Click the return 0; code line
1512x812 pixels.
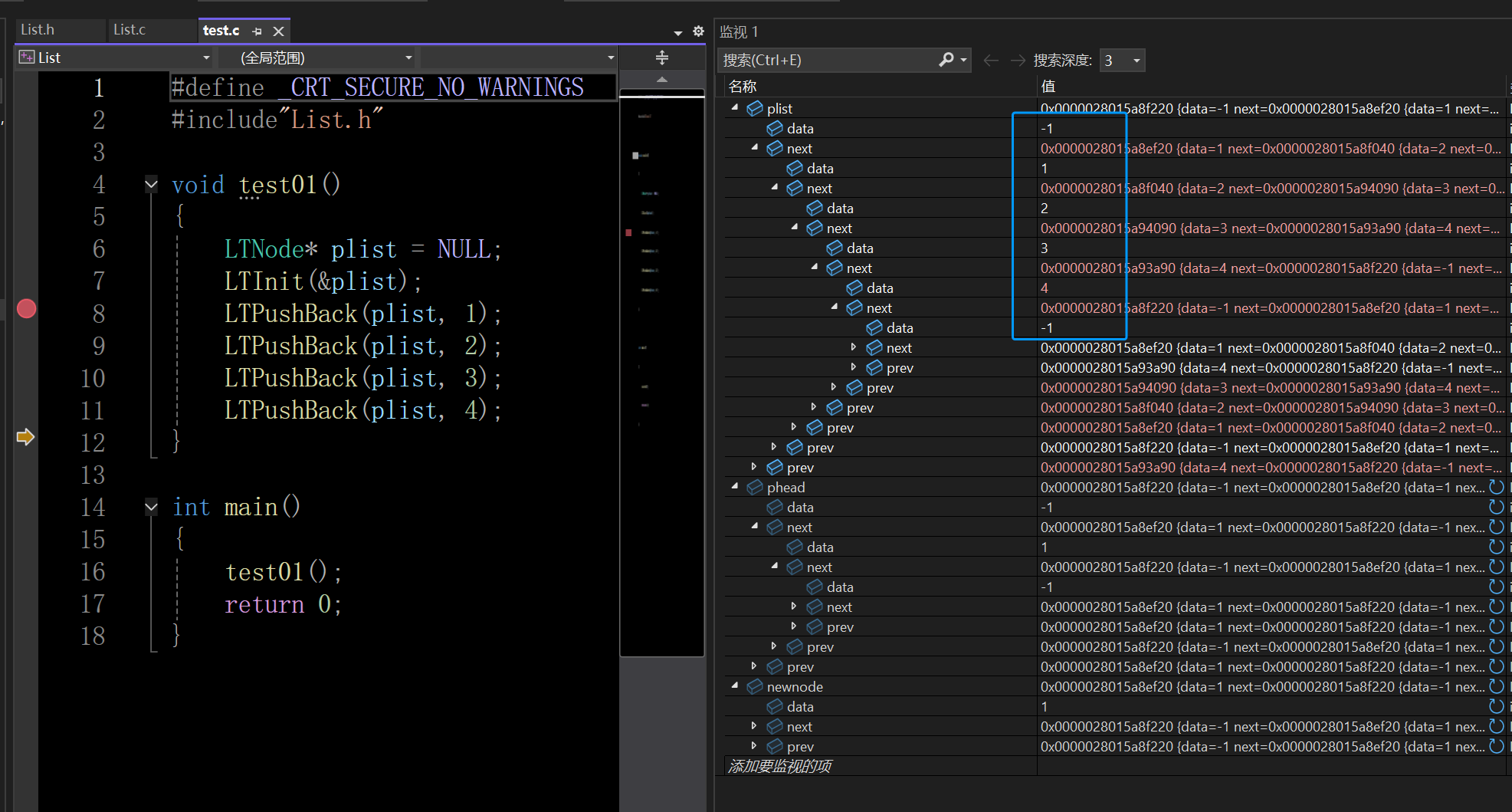283,604
